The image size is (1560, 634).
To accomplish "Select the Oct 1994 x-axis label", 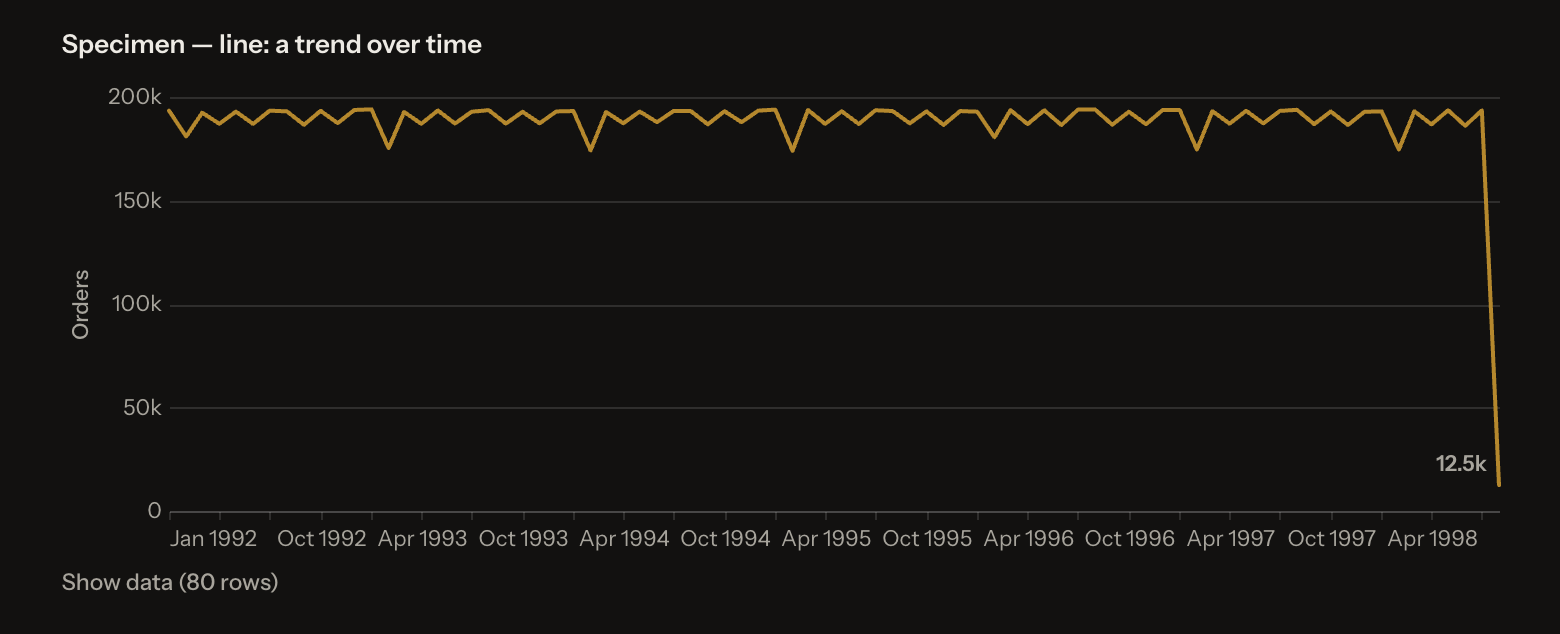I will click(725, 538).
